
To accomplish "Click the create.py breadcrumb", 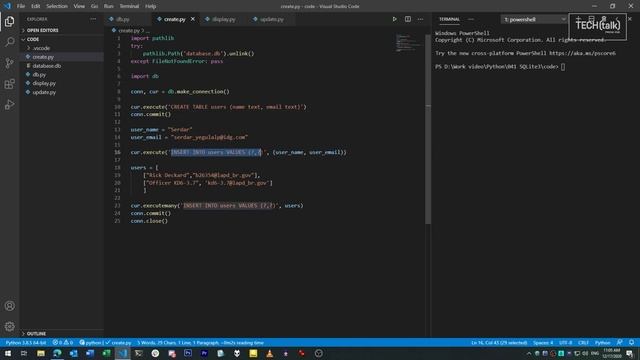I will (128, 31).
